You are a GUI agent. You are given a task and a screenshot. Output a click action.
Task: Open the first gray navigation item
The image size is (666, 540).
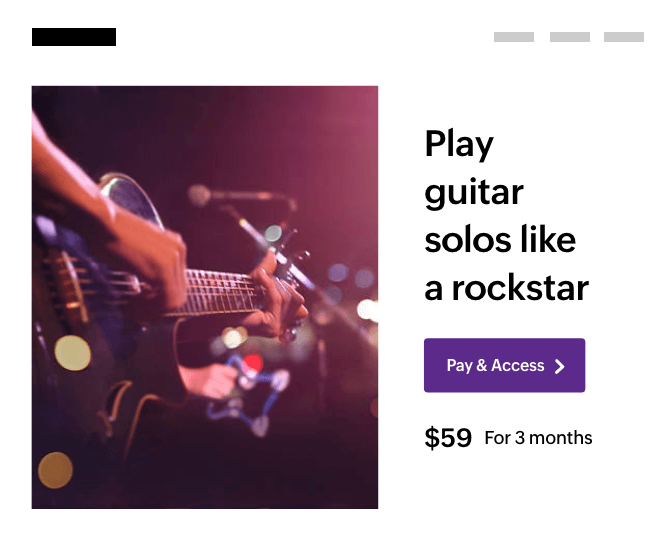(513, 37)
